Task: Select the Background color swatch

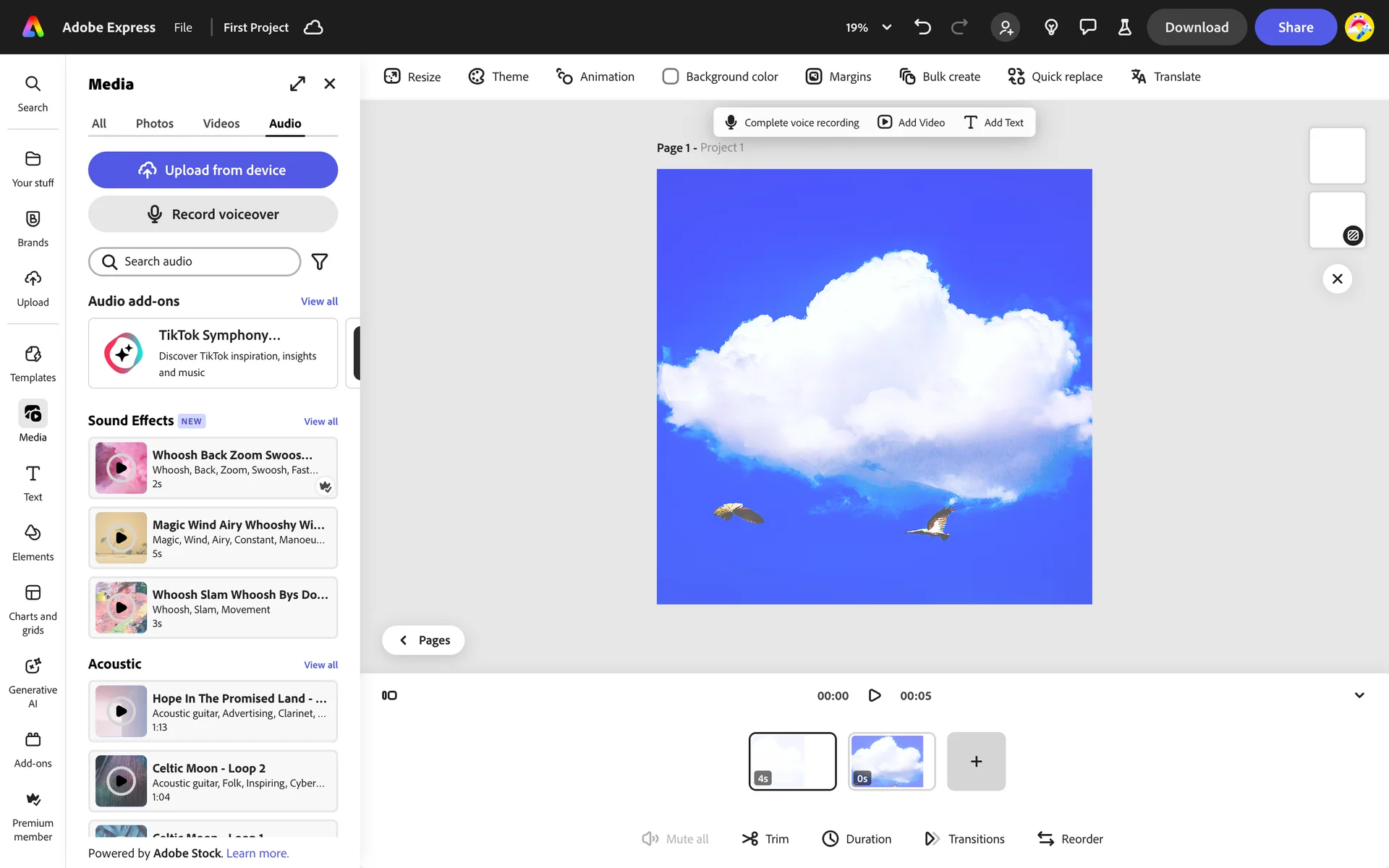Action: click(x=671, y=77)
